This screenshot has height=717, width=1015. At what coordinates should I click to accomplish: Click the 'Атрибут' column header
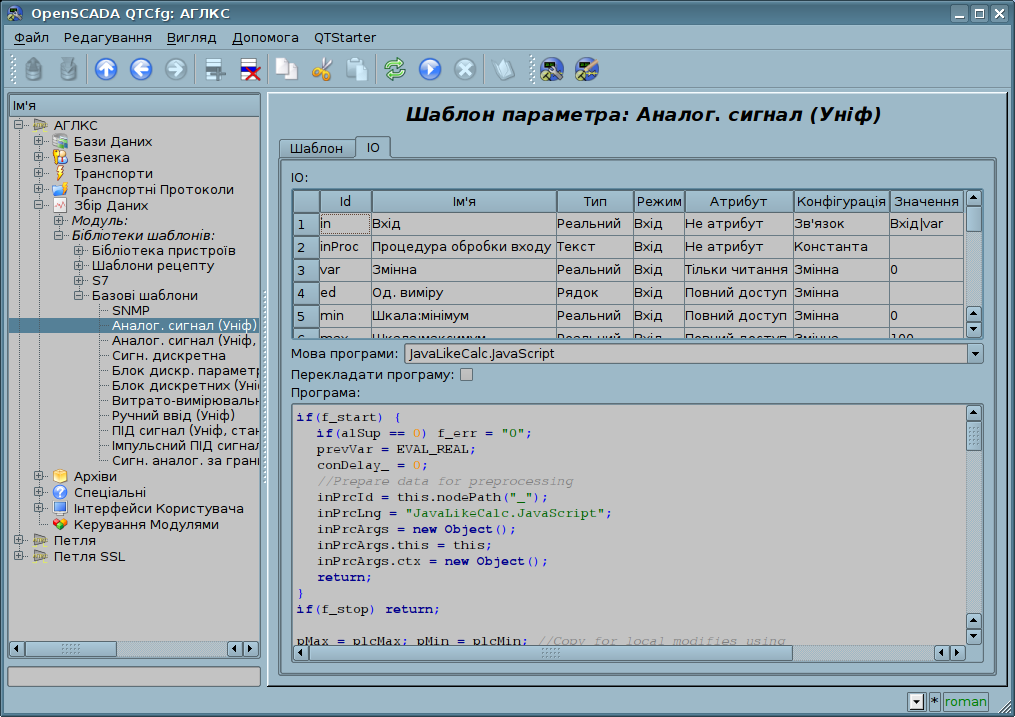click(738, 201)
